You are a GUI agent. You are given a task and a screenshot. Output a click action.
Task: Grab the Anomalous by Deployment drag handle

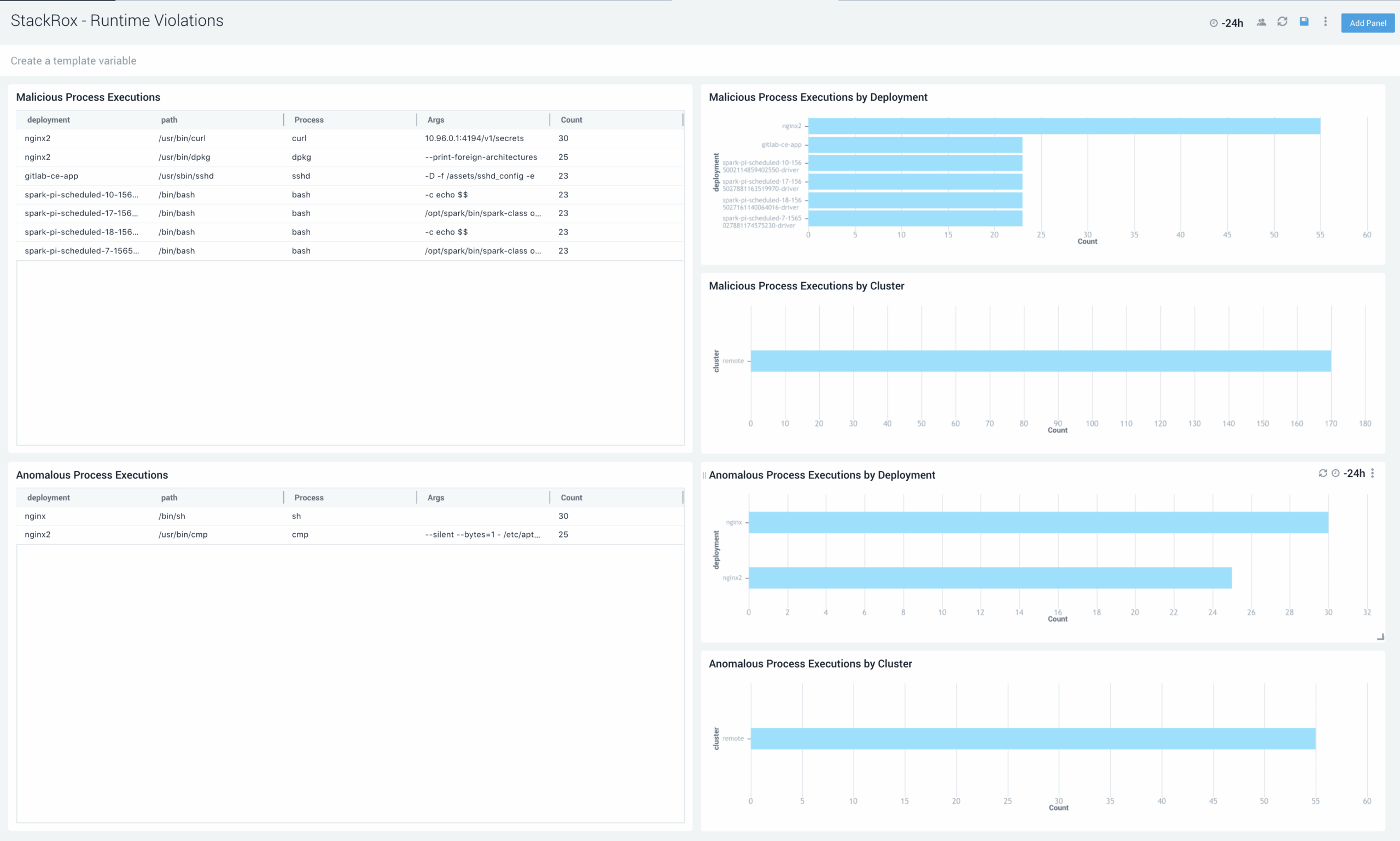pos(704,476)
